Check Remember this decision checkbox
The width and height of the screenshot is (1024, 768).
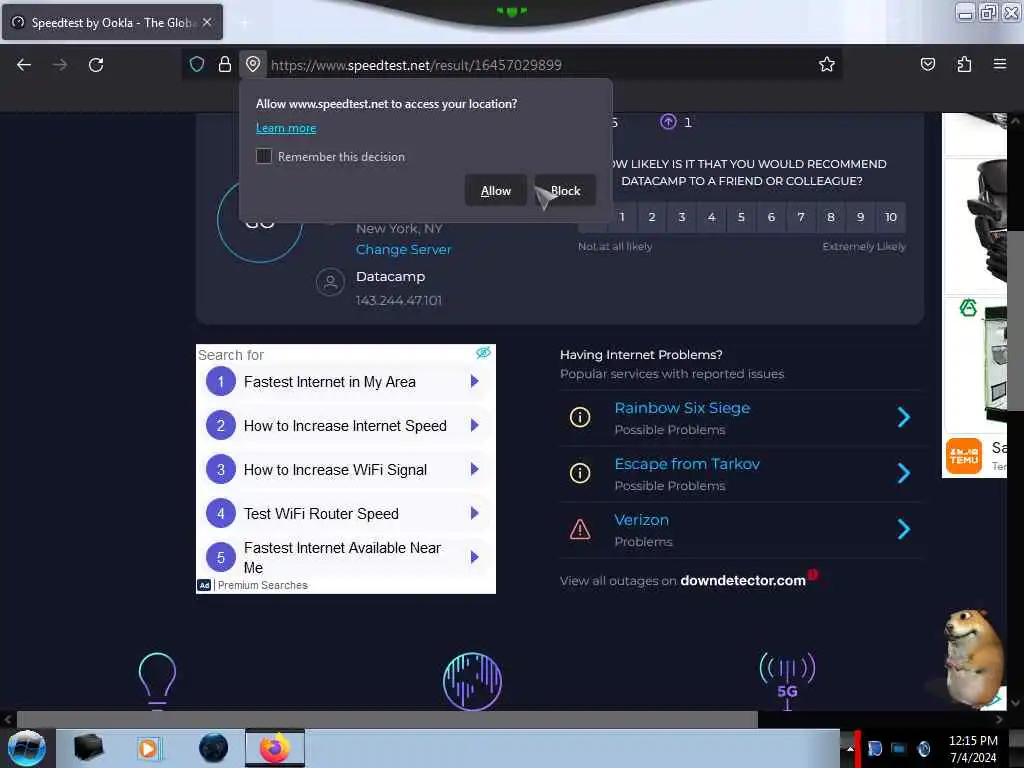point(264,156)
